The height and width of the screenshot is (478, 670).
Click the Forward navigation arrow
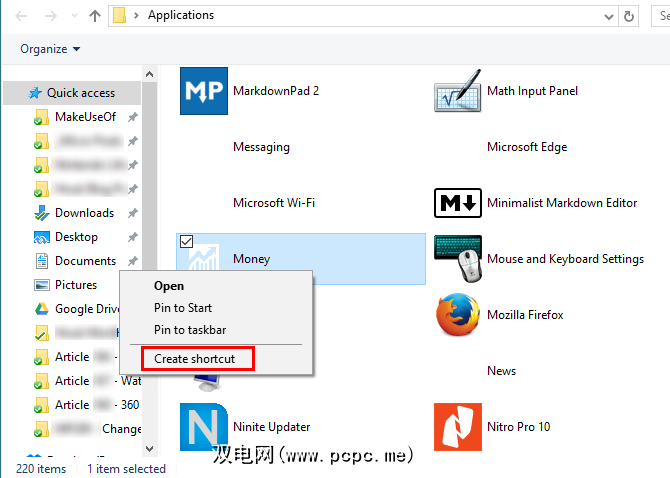[51, 16]
